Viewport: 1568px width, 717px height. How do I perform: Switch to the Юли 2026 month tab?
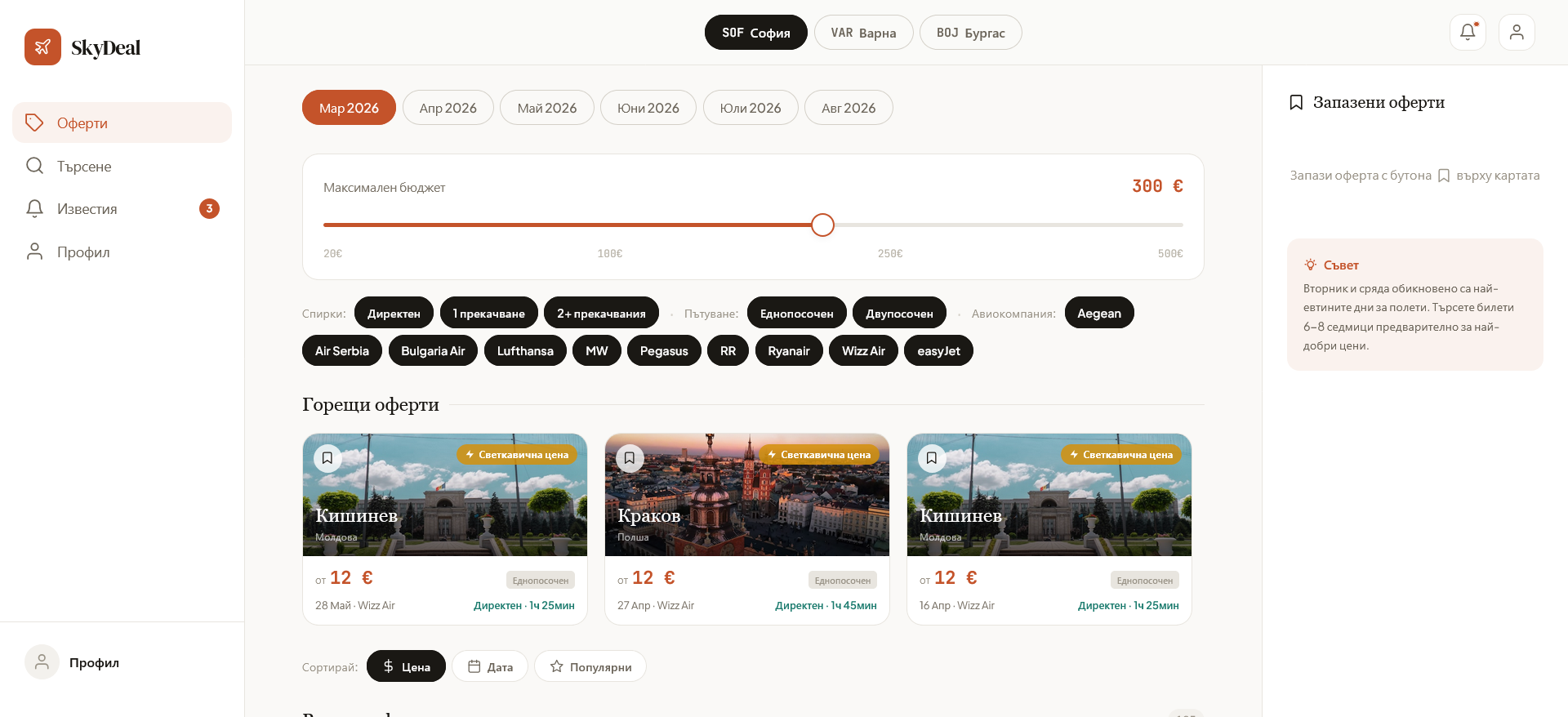[x=750, y=108]
